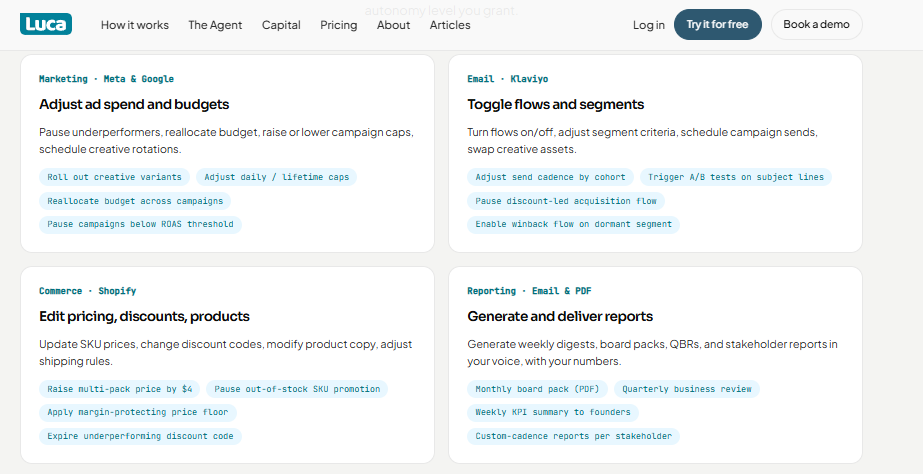This screenshot has width=923, height=474.
Task: Select the Enable winback flow on dormant segment tag
Action: click(573, 224)
